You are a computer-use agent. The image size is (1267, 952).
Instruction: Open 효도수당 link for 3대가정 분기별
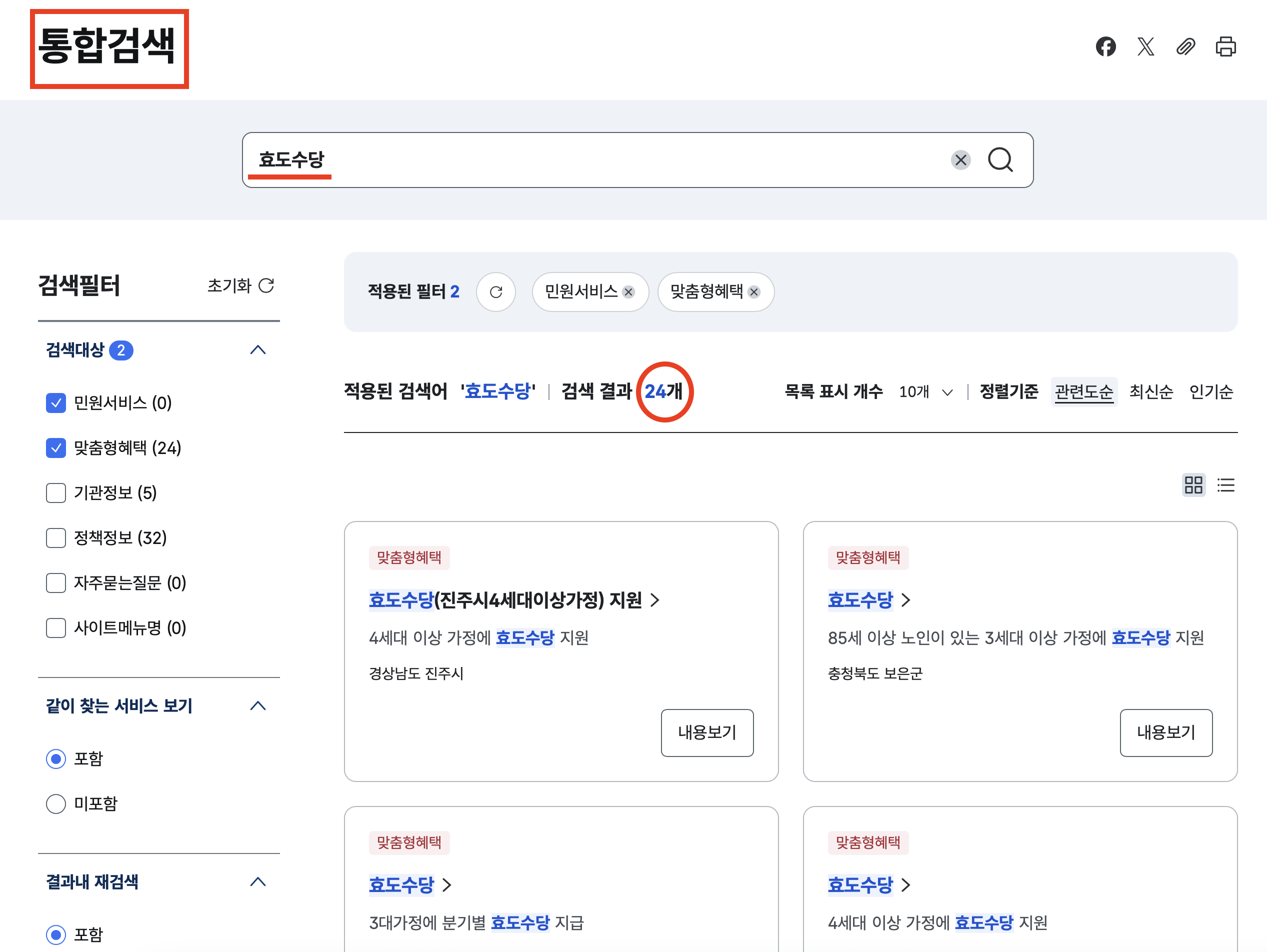click(409, 885)
